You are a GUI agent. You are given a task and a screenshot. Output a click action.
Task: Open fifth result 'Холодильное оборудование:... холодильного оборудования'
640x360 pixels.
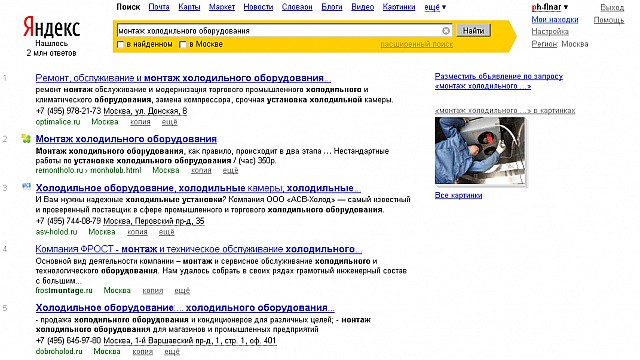(x=185, y=308)
